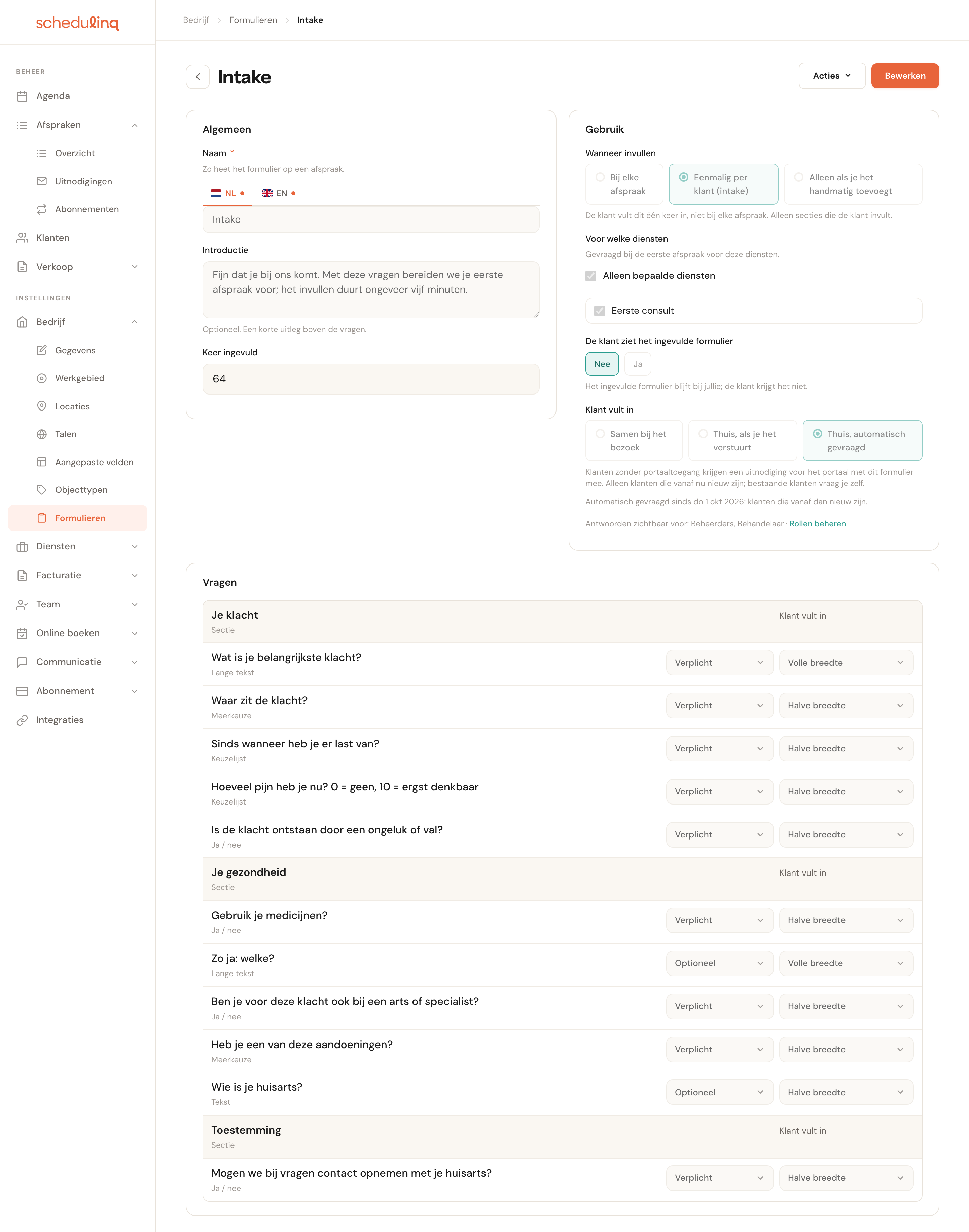The image size is (969, 1232).
Task: Click the Gegevens edit icon
Action: (41, 350)
